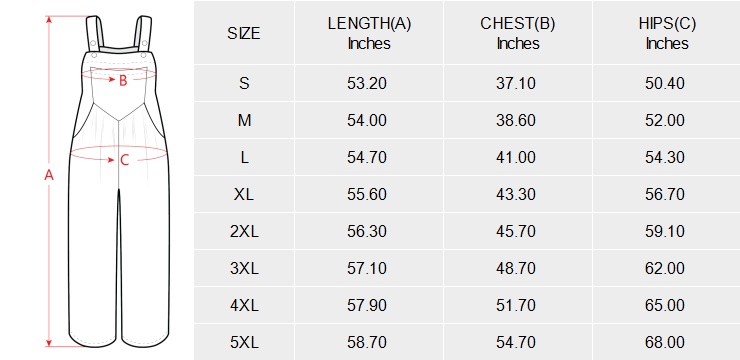Select the LENGTH(A) Inches header

pyautogui.click(x=369, y=33)
